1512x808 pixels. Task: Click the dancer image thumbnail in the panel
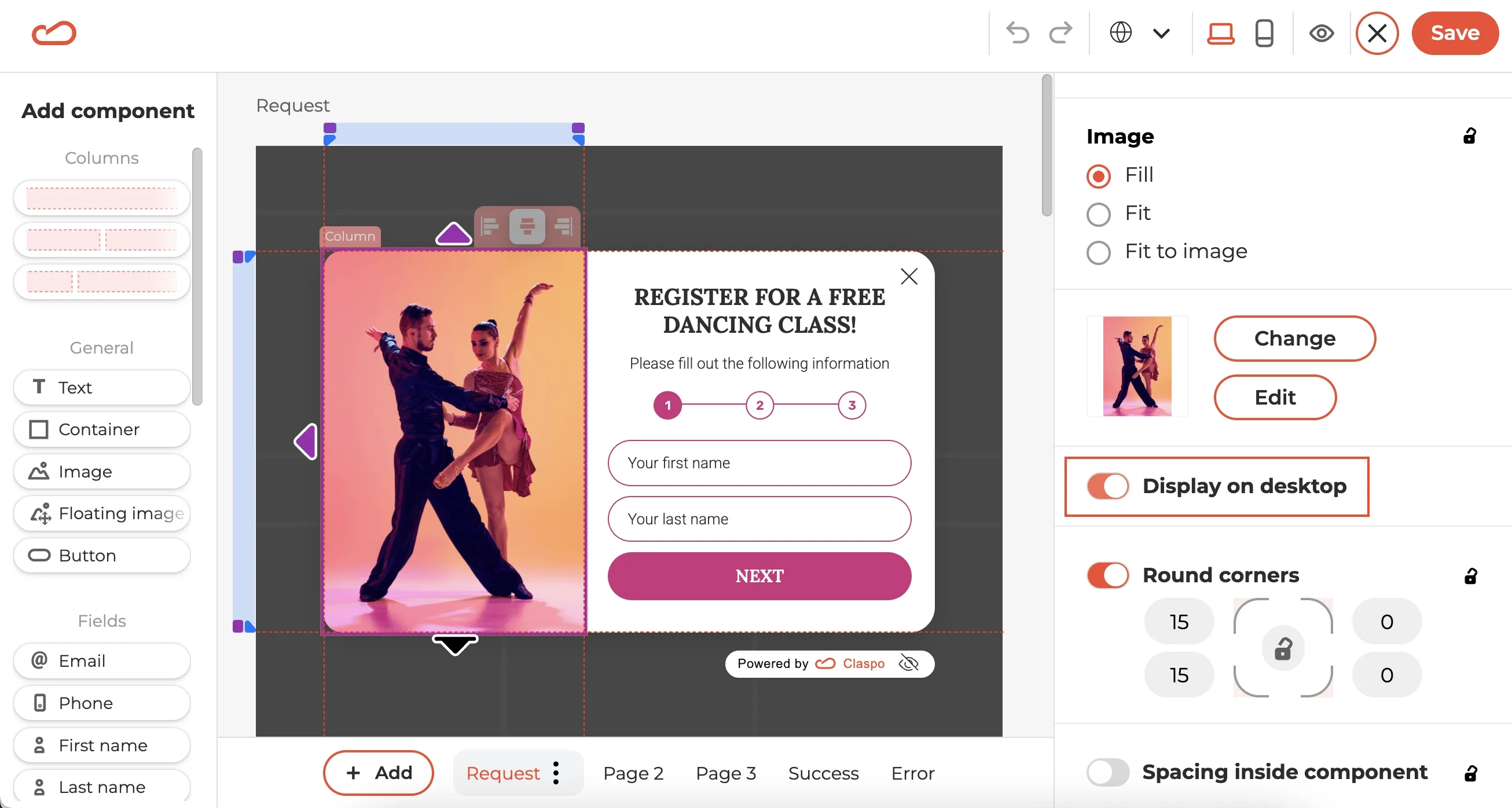tap(1136, 366)
